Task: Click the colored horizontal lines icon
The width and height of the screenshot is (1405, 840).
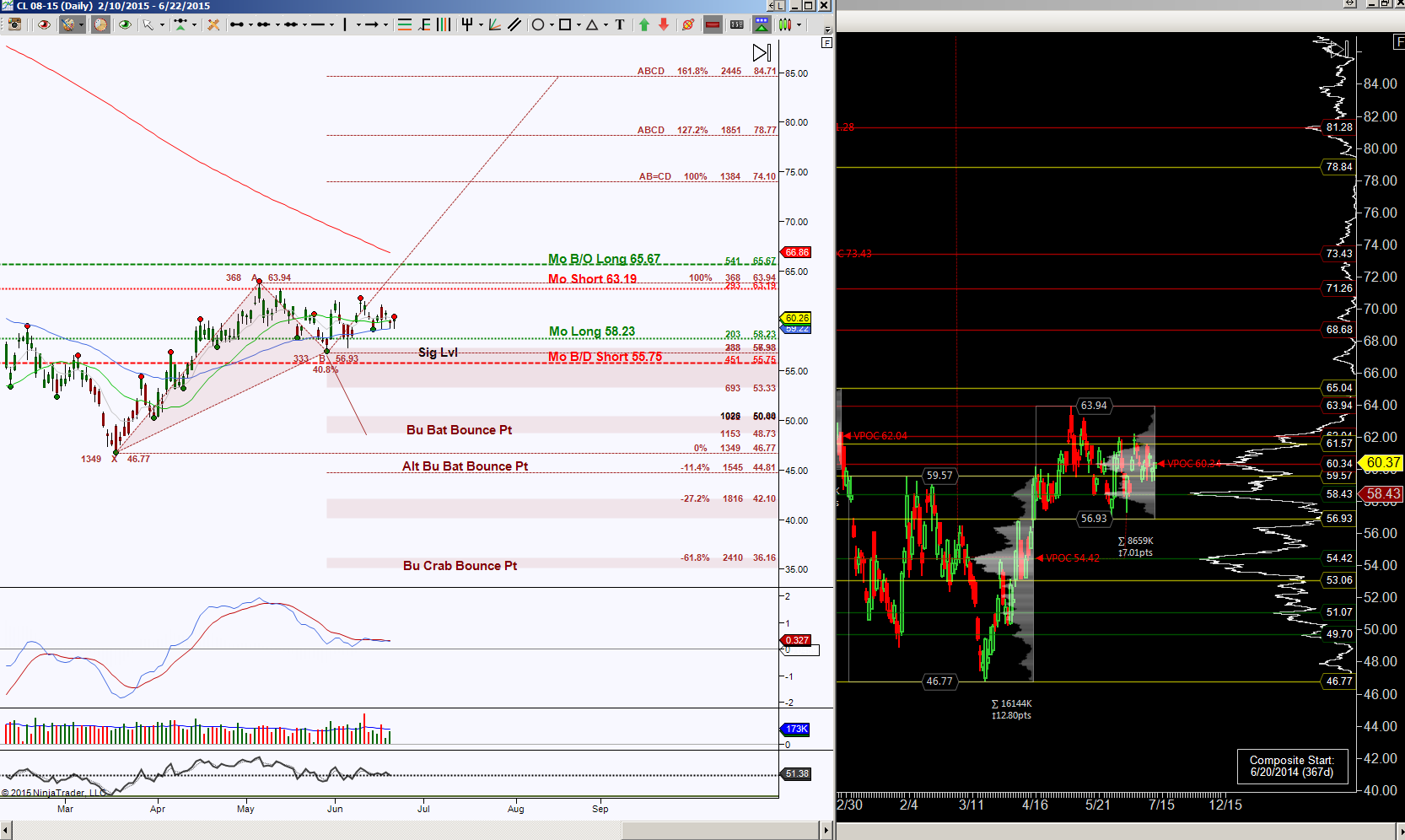Action: coord(404,24)
